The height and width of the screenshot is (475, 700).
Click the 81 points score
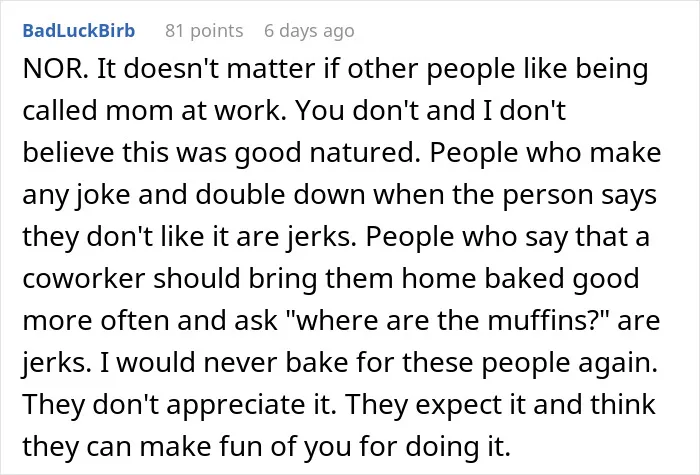click(x=204, y=31)
